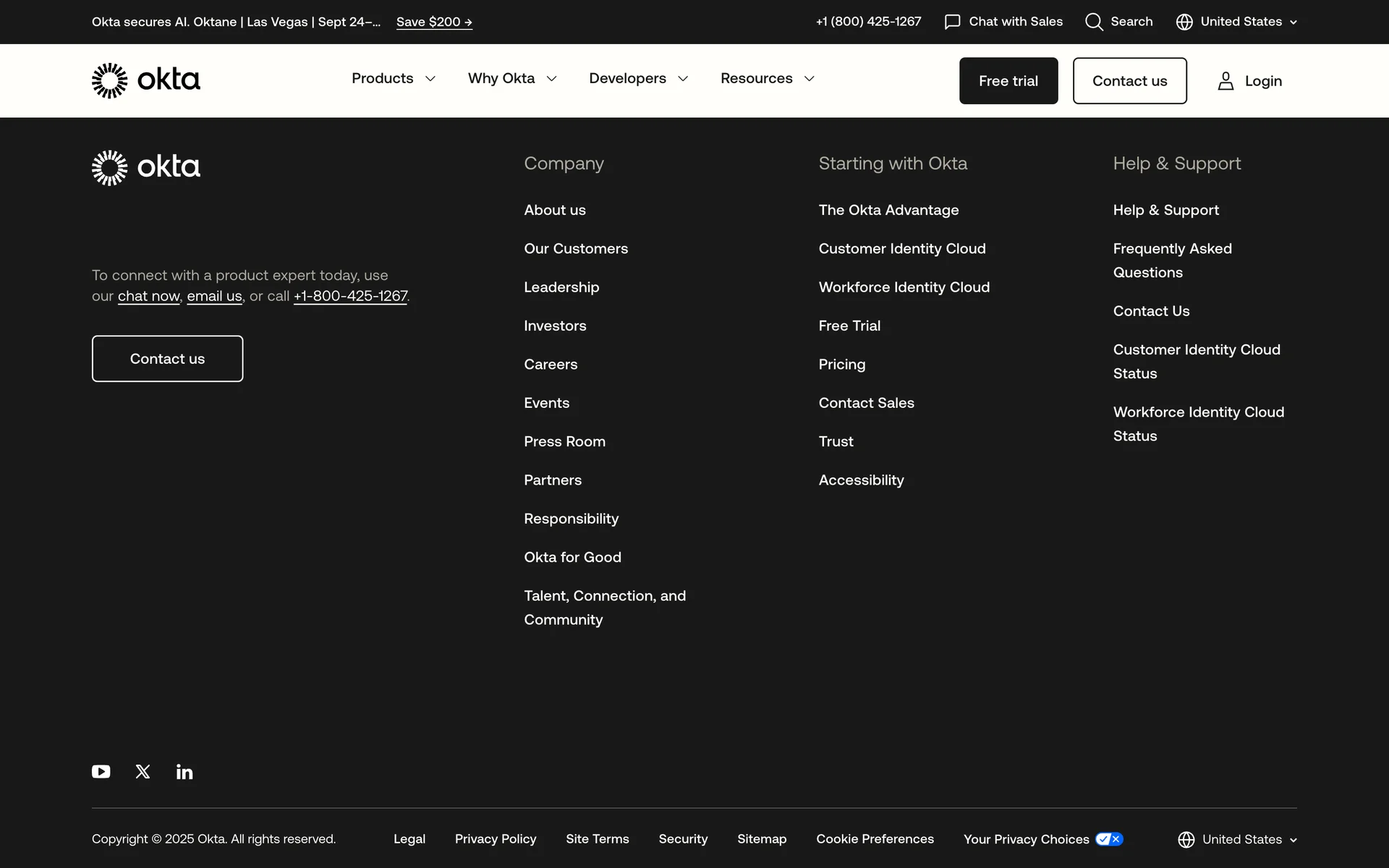Click the Okta logo in footer
The height and width of the screenshot is (868, 1389).
point(145,168)
